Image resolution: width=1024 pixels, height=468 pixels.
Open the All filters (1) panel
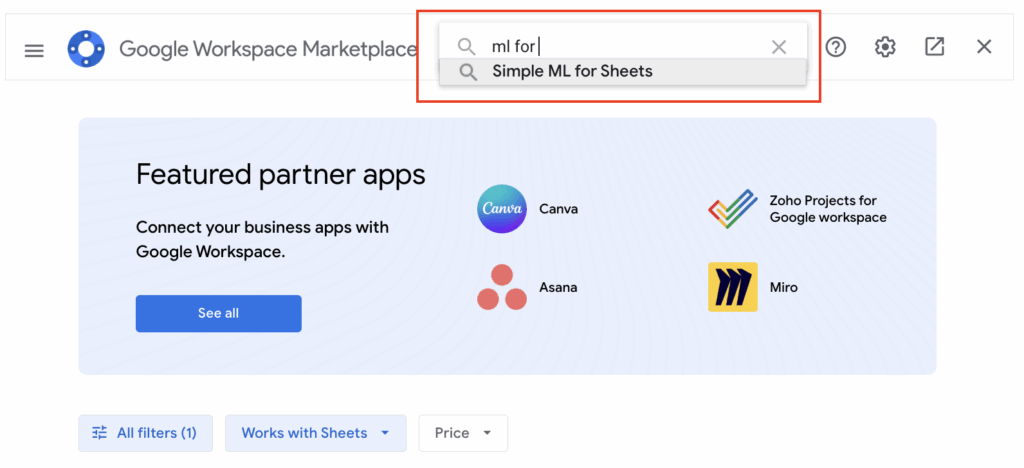[145, 433]
